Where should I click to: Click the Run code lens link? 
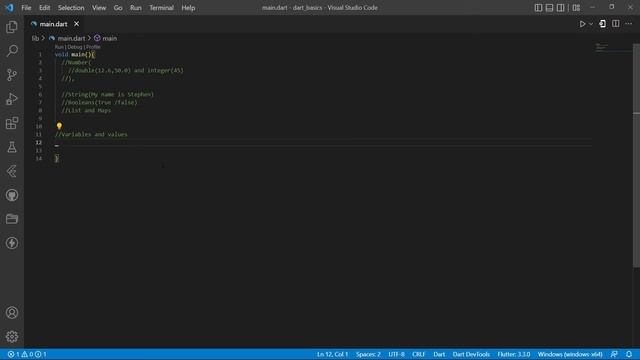59,47
